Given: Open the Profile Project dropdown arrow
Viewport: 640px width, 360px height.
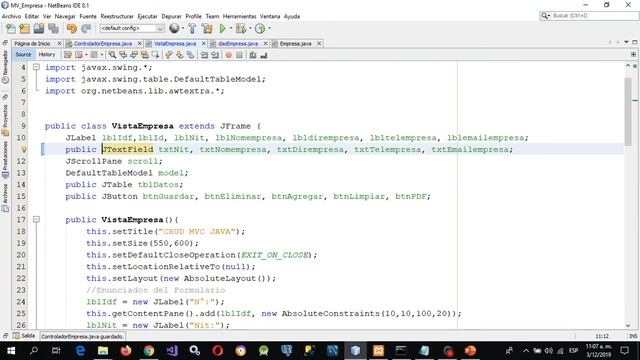Looking at the screenshot, I should pyautogui.click(x=269, y=29).
